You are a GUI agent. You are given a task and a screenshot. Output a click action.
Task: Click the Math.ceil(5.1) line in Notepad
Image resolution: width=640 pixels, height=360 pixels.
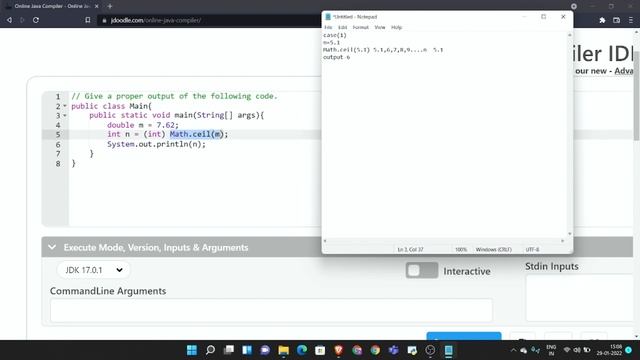[383, 50]
